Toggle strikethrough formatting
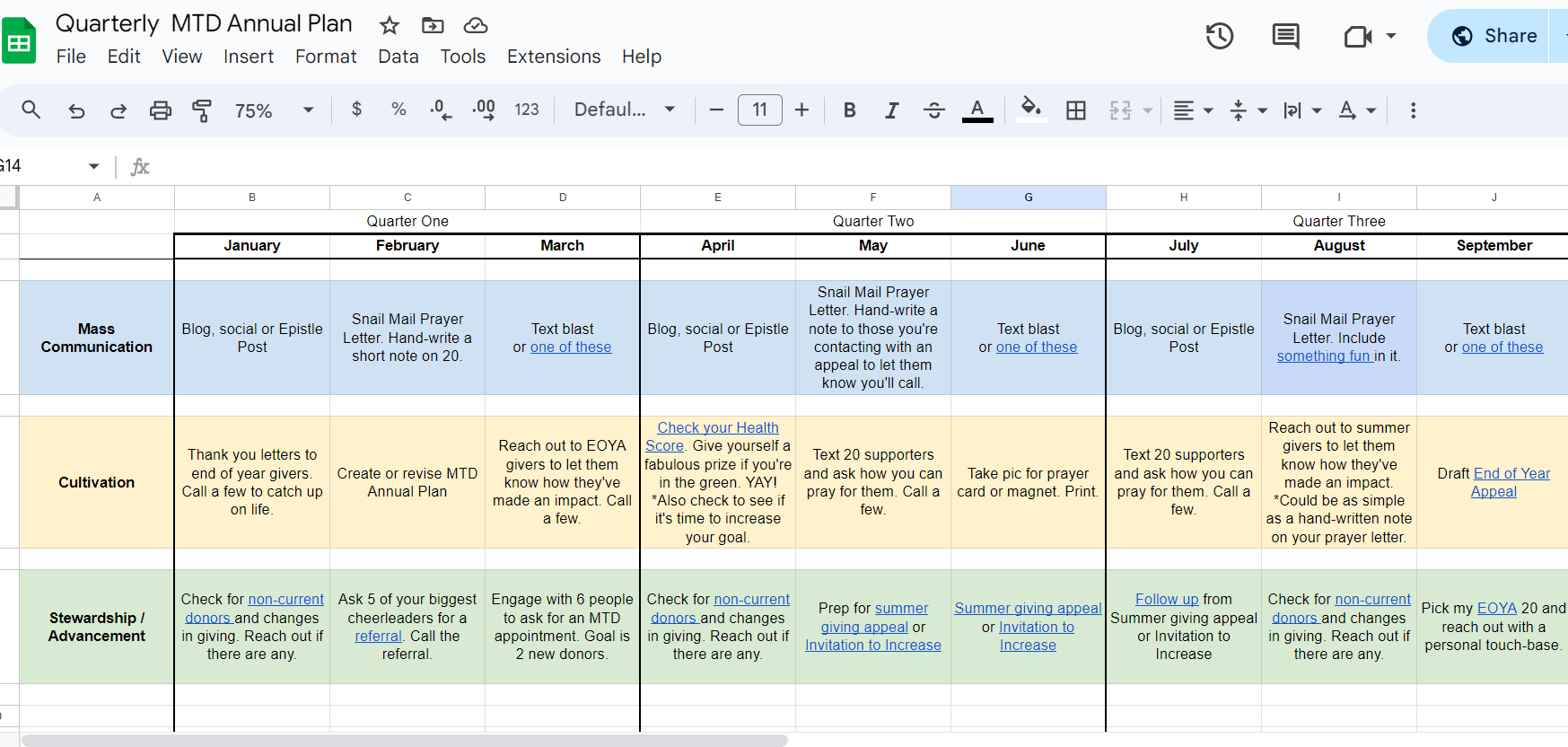The width and height of the screenshot is (1568, 747). coord(933,110)
